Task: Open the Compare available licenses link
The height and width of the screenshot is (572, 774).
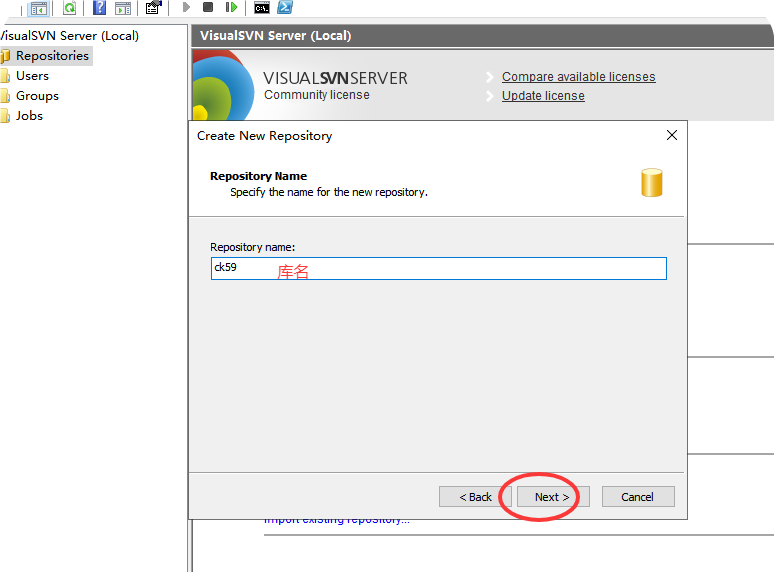Action: [579, 77]
